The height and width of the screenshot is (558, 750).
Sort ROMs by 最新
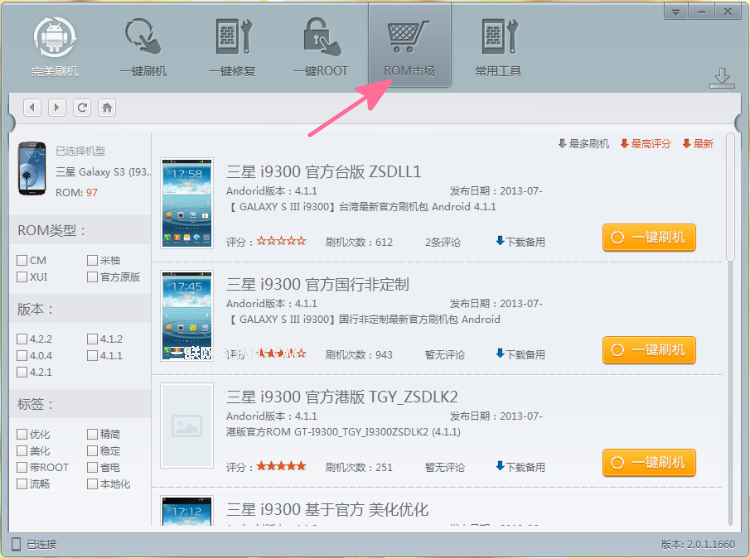(698, 143)
